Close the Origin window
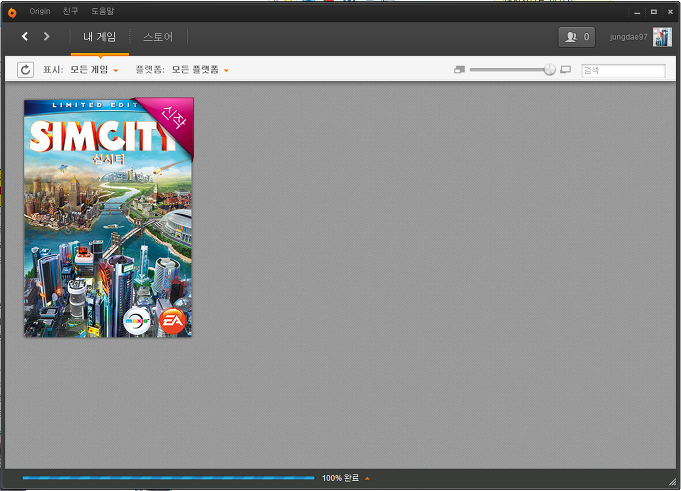Image resolution: width=681 pixels, height=491 pixels. tap(670, 12)
